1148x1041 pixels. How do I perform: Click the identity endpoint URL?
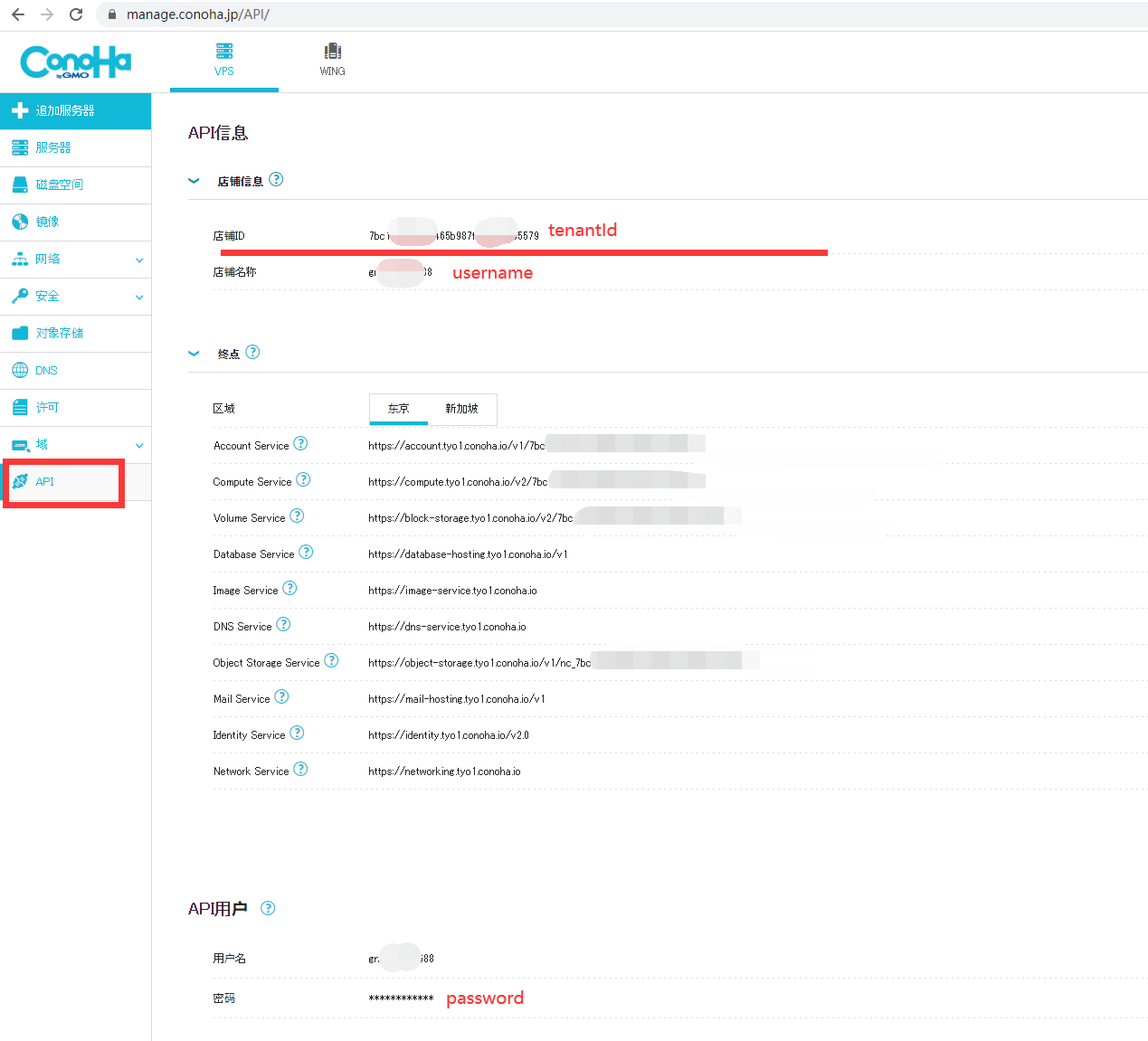click(449, 735)
